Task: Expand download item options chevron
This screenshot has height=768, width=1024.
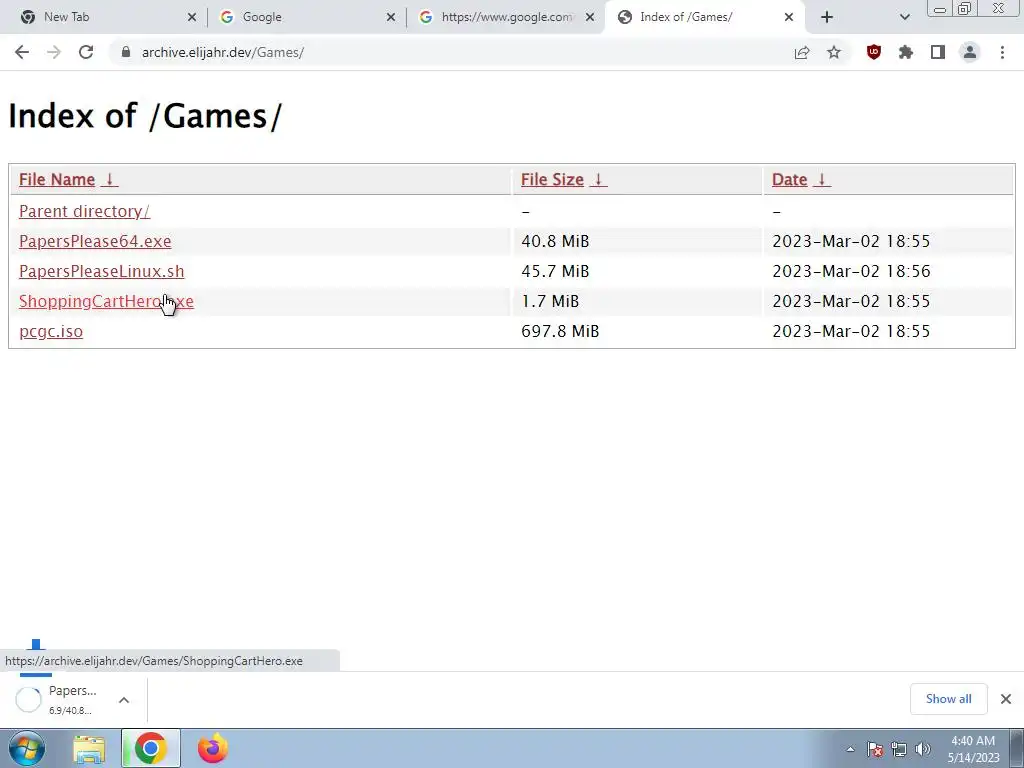Action: (x=124, y=699)
